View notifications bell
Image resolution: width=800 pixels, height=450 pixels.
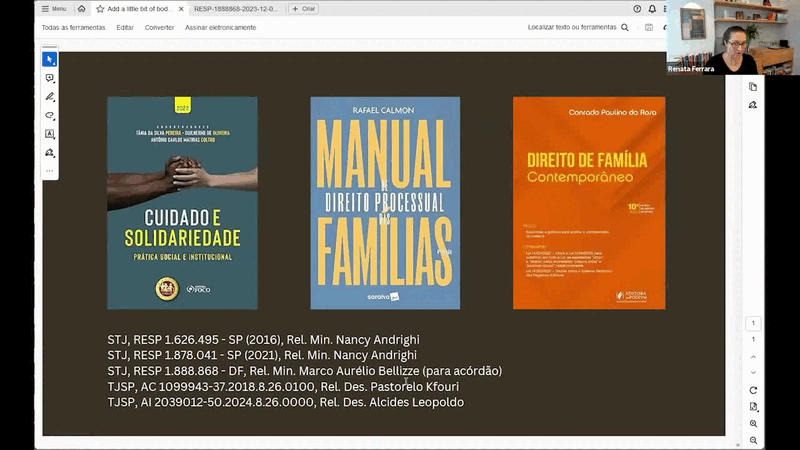pyautogui.click(x=652, y=9)
